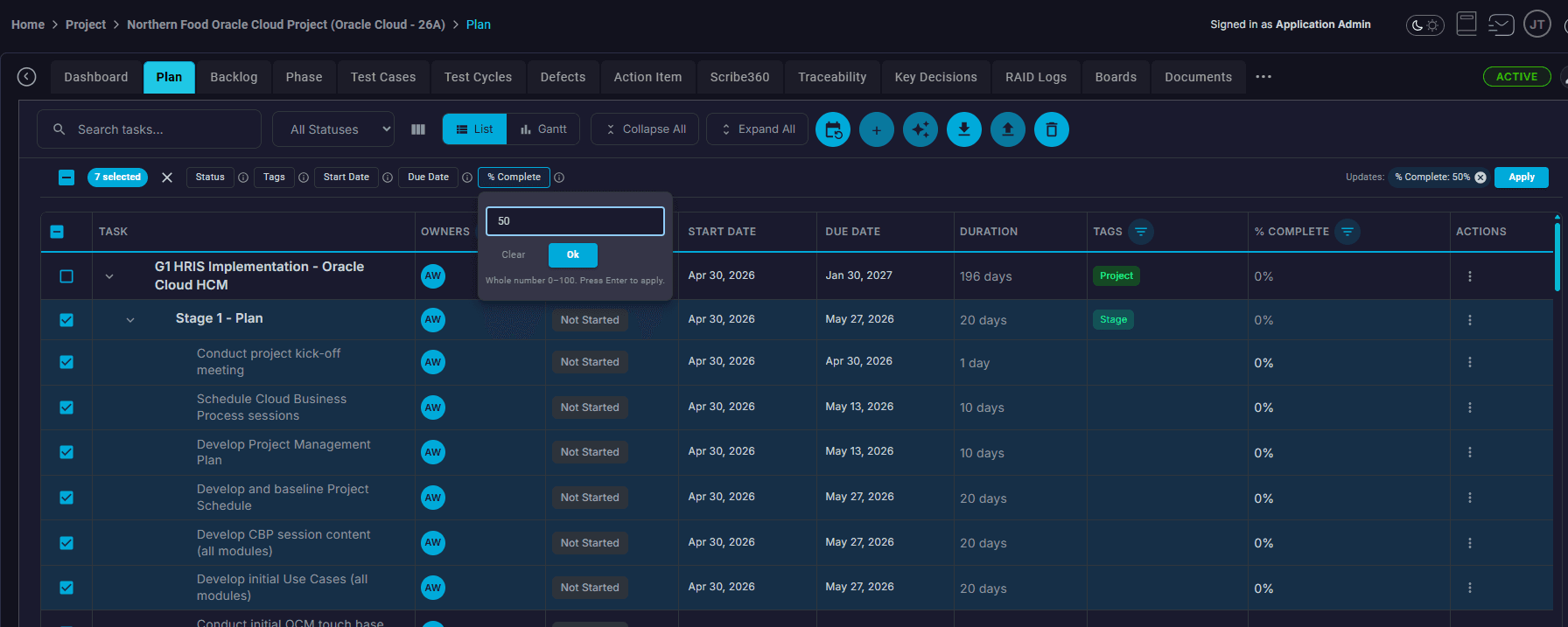Open actions menu for G1 HRIS Implementation row
The image size is (1568, 627).
(1470, 276)
